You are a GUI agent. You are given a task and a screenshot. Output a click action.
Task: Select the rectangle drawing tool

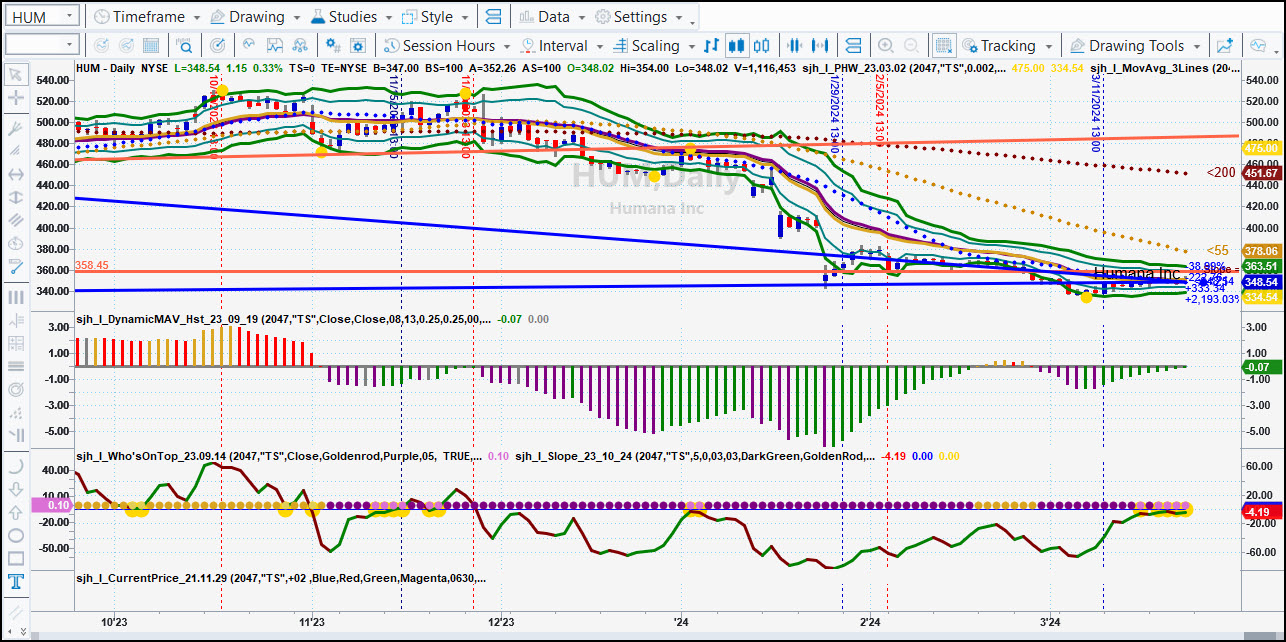[15, 559]
